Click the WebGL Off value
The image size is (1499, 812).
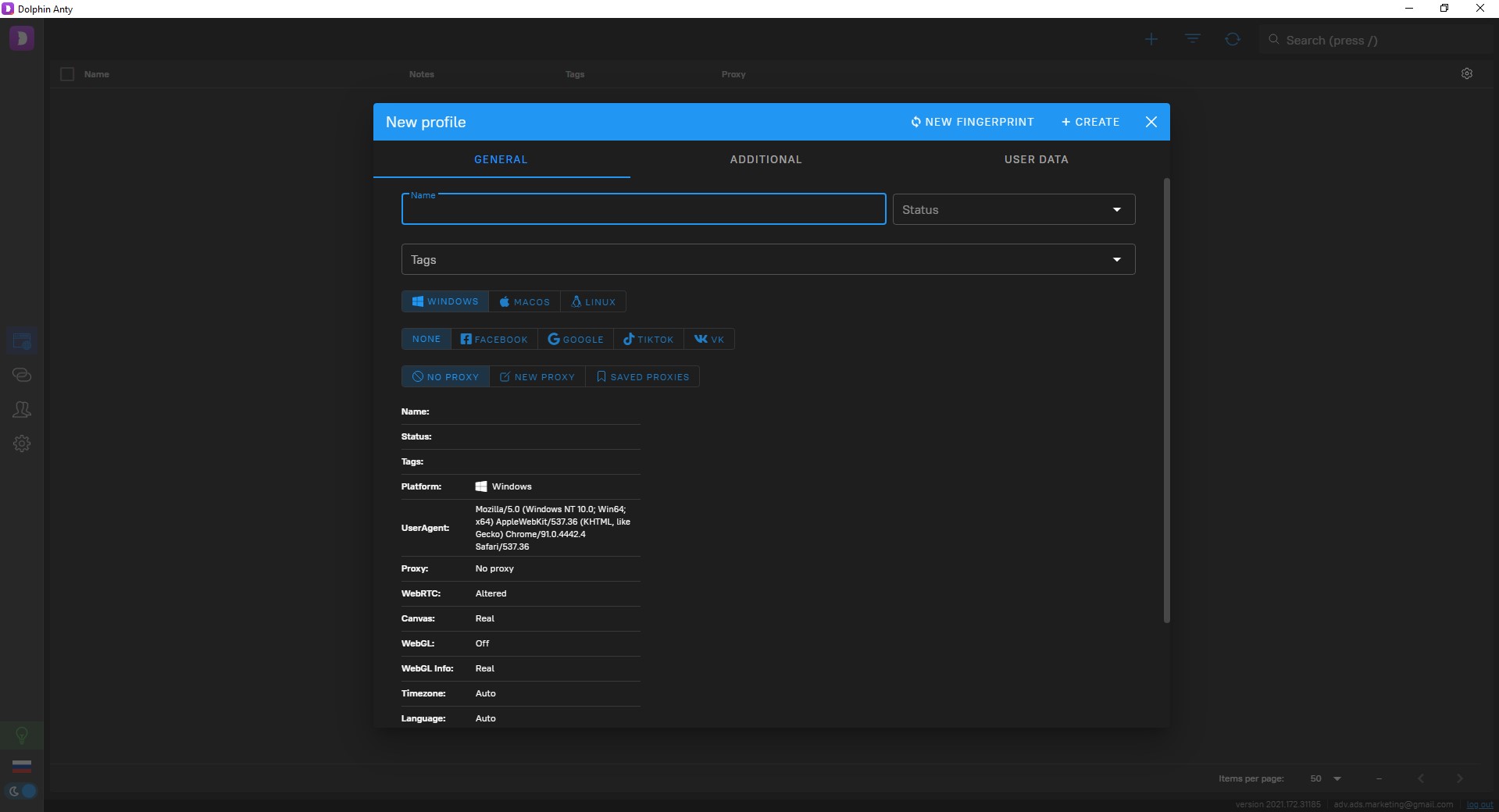[482, 643]
